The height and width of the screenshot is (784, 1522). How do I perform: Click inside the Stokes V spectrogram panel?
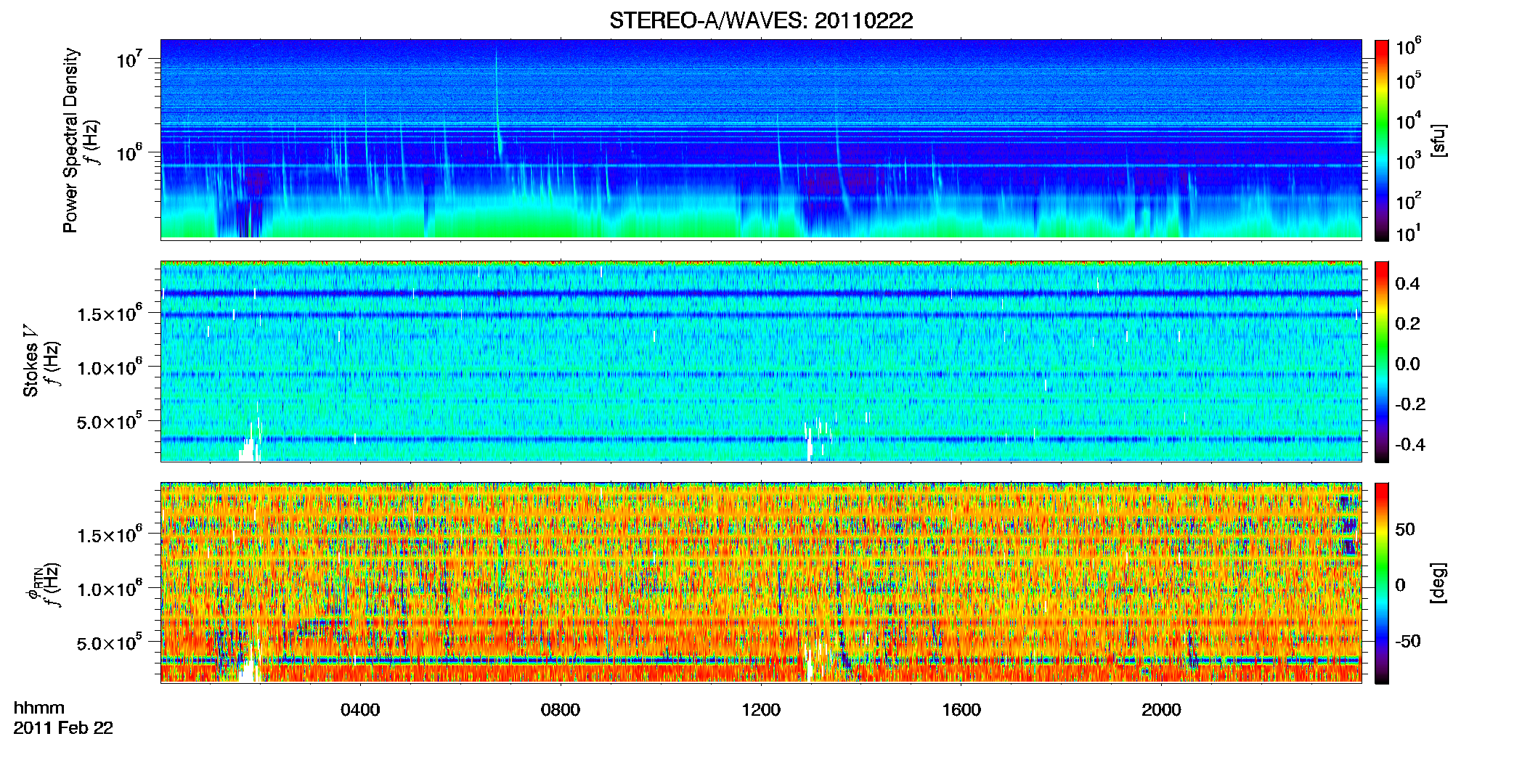(x=761, y=361)
